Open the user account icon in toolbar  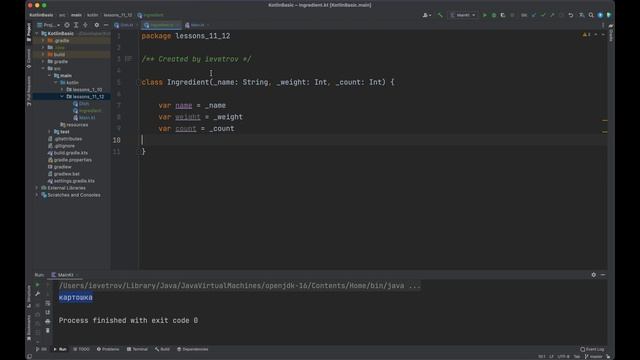(x=426, y=15)
